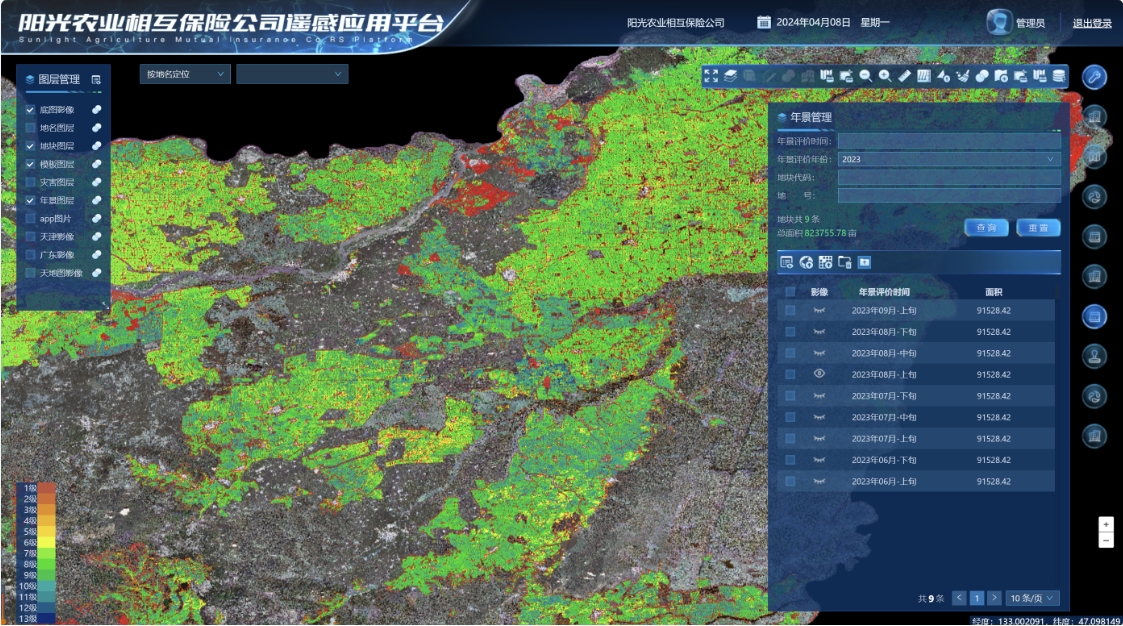Click the 1级 red legend swatch
This screenshot has height=626, width=1123.
(47, 488)
